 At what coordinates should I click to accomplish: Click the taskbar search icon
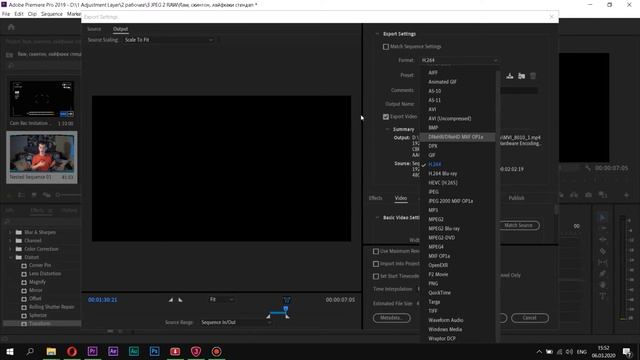point(30,351)
